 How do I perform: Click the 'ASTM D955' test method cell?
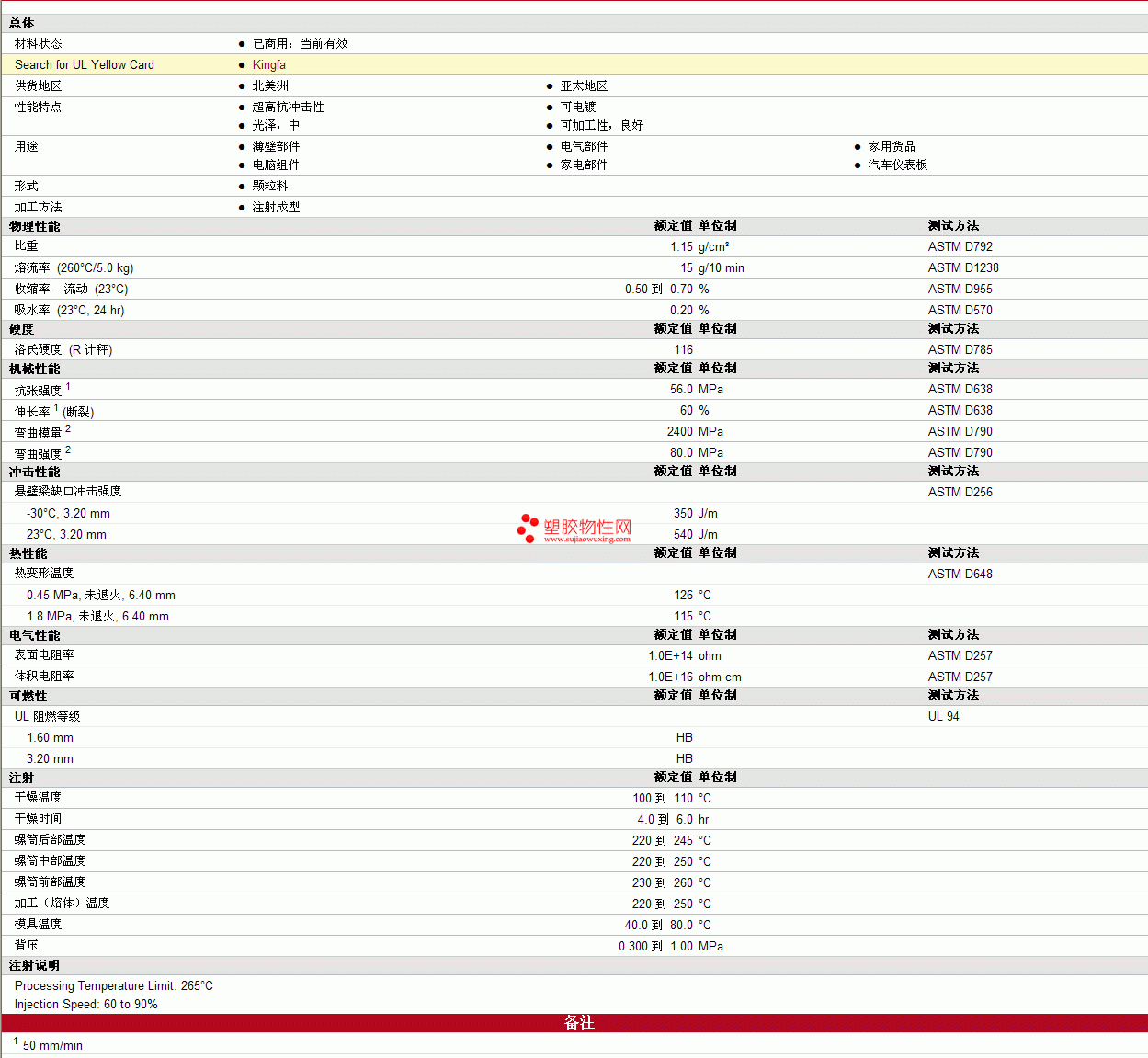point(960,289)
